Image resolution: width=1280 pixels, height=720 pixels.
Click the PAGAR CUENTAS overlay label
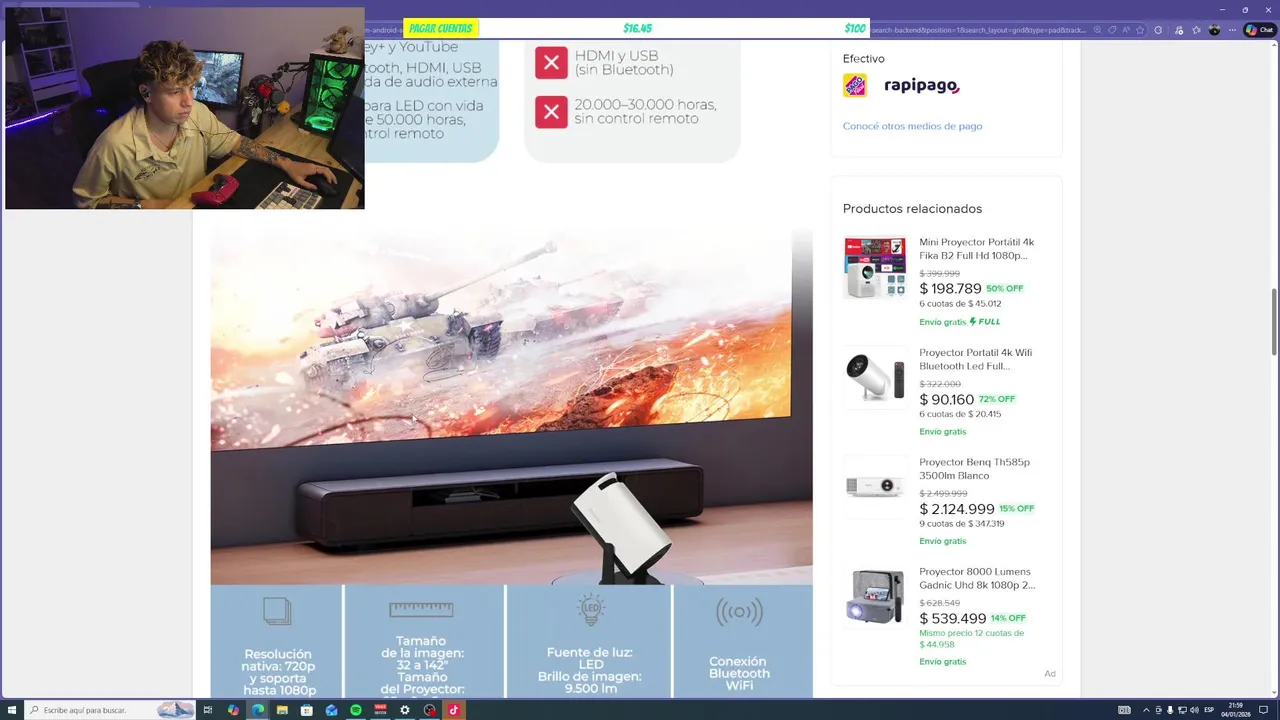tap(441, 29)
